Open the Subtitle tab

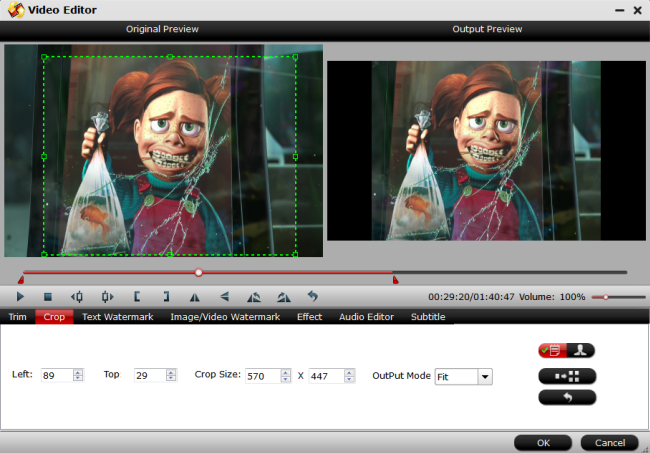pos(428,317)
